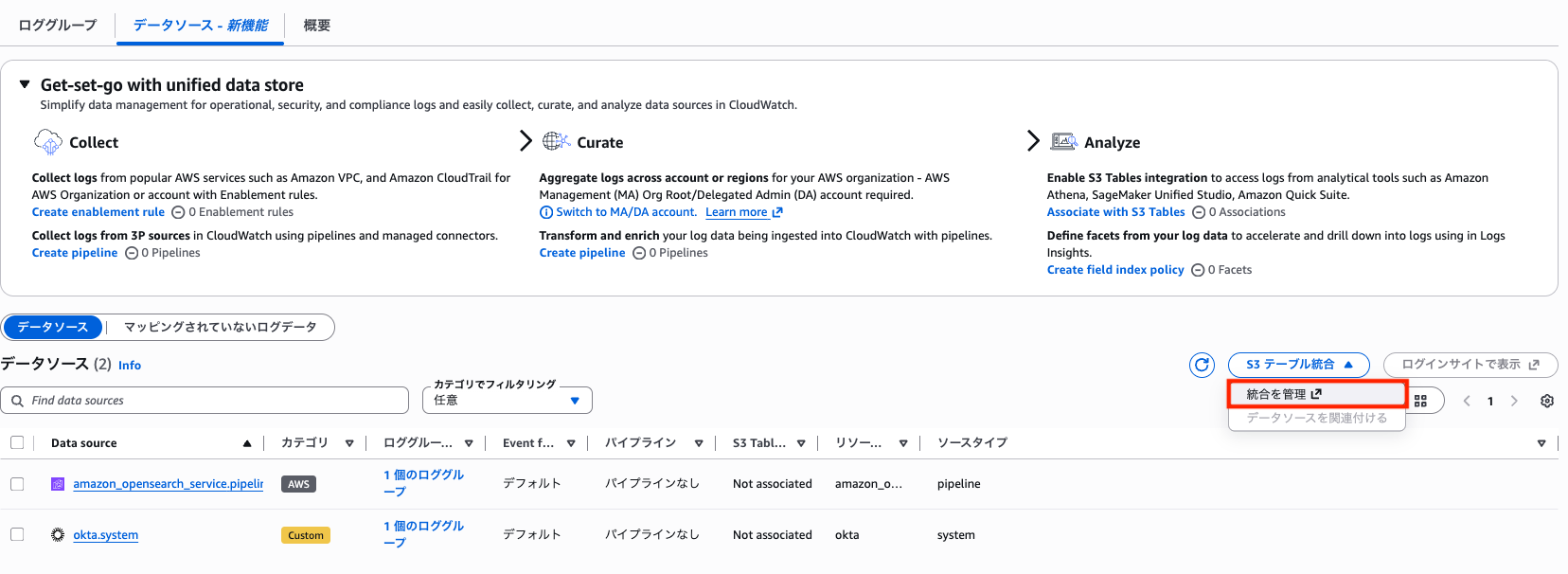Go to previous page arrow

coord(1467,401)
